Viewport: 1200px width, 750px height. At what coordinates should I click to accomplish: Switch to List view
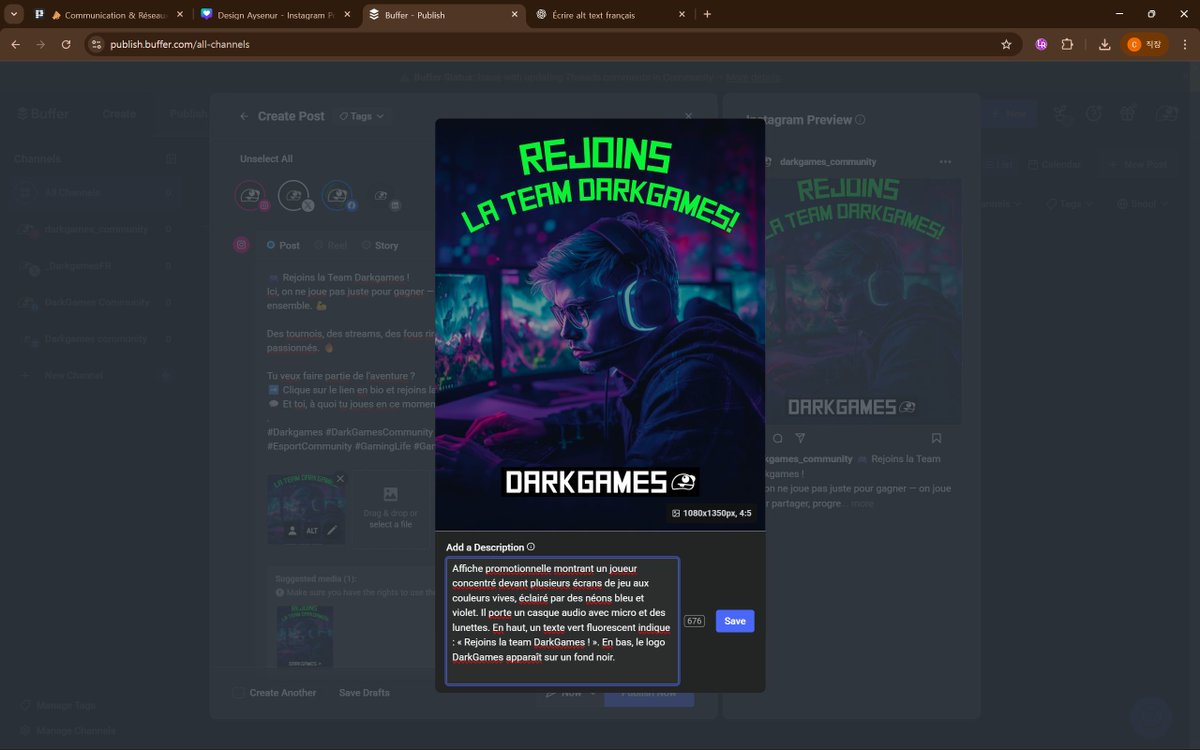[999, 164]
